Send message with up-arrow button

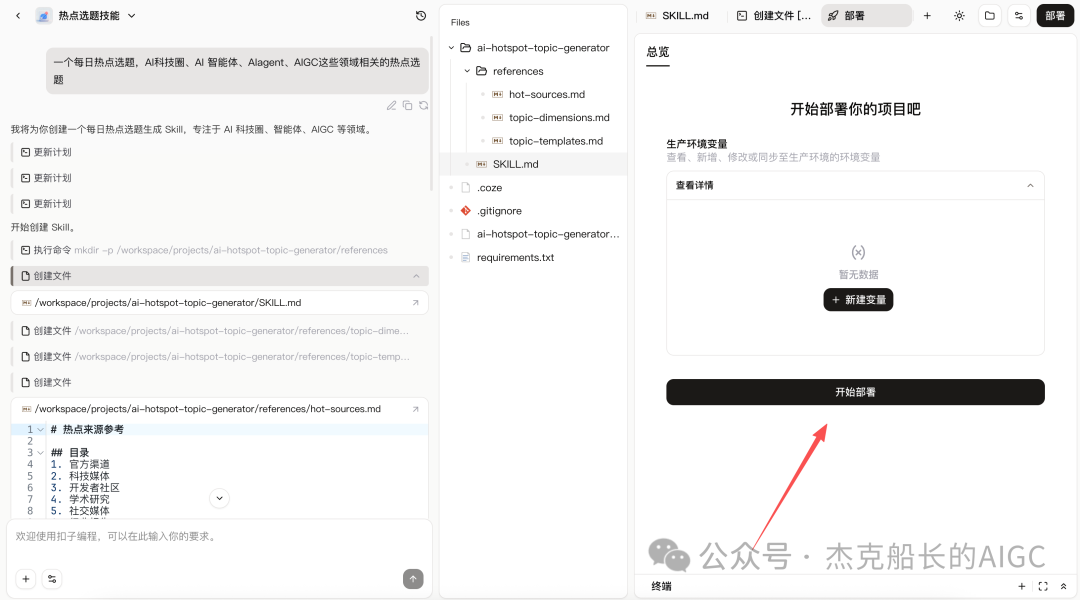pyautogui.click(x=413, y=579)
